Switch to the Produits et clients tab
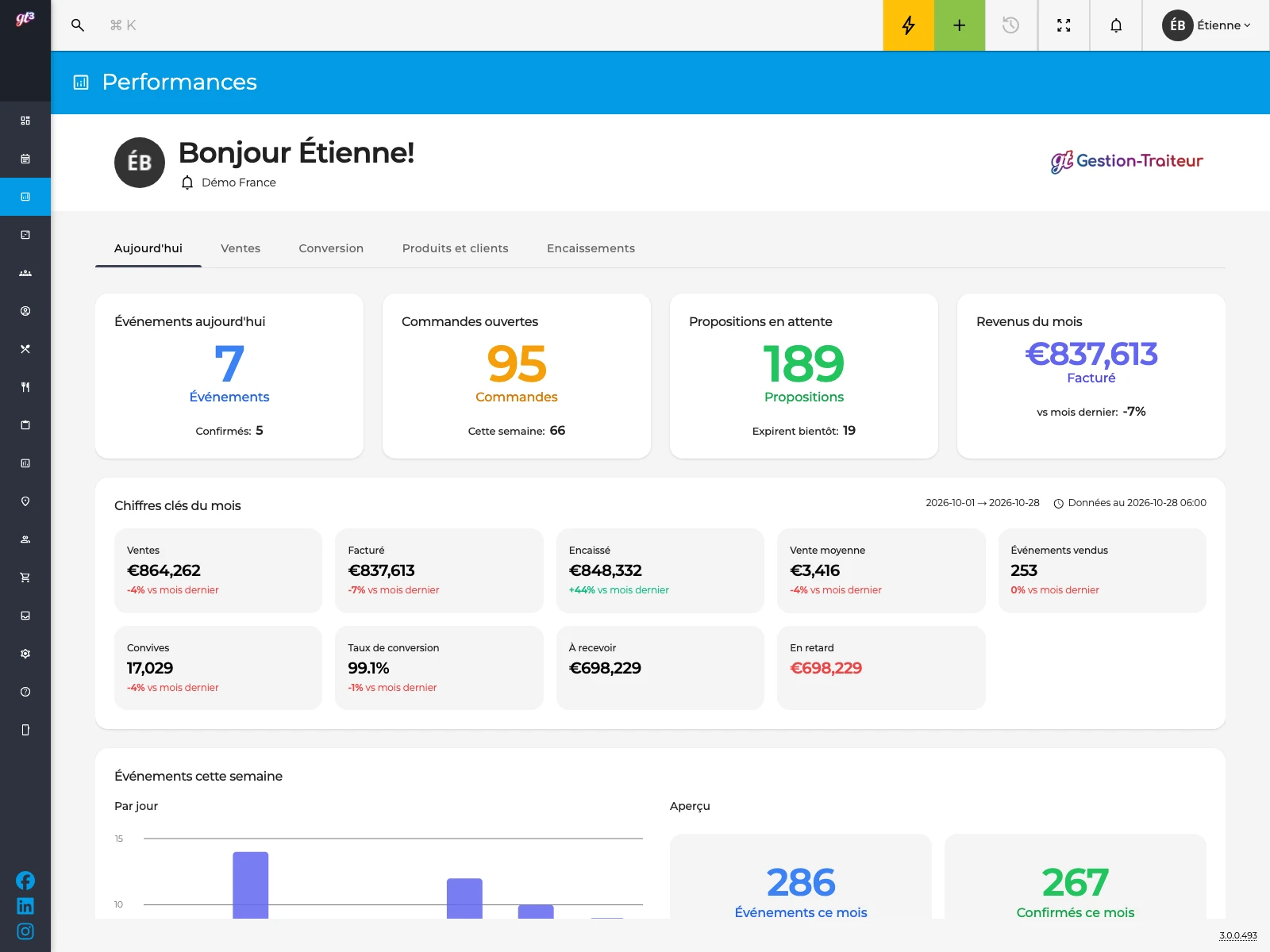Viewport: 1270px width, 952px height. [x=455, y=248]
